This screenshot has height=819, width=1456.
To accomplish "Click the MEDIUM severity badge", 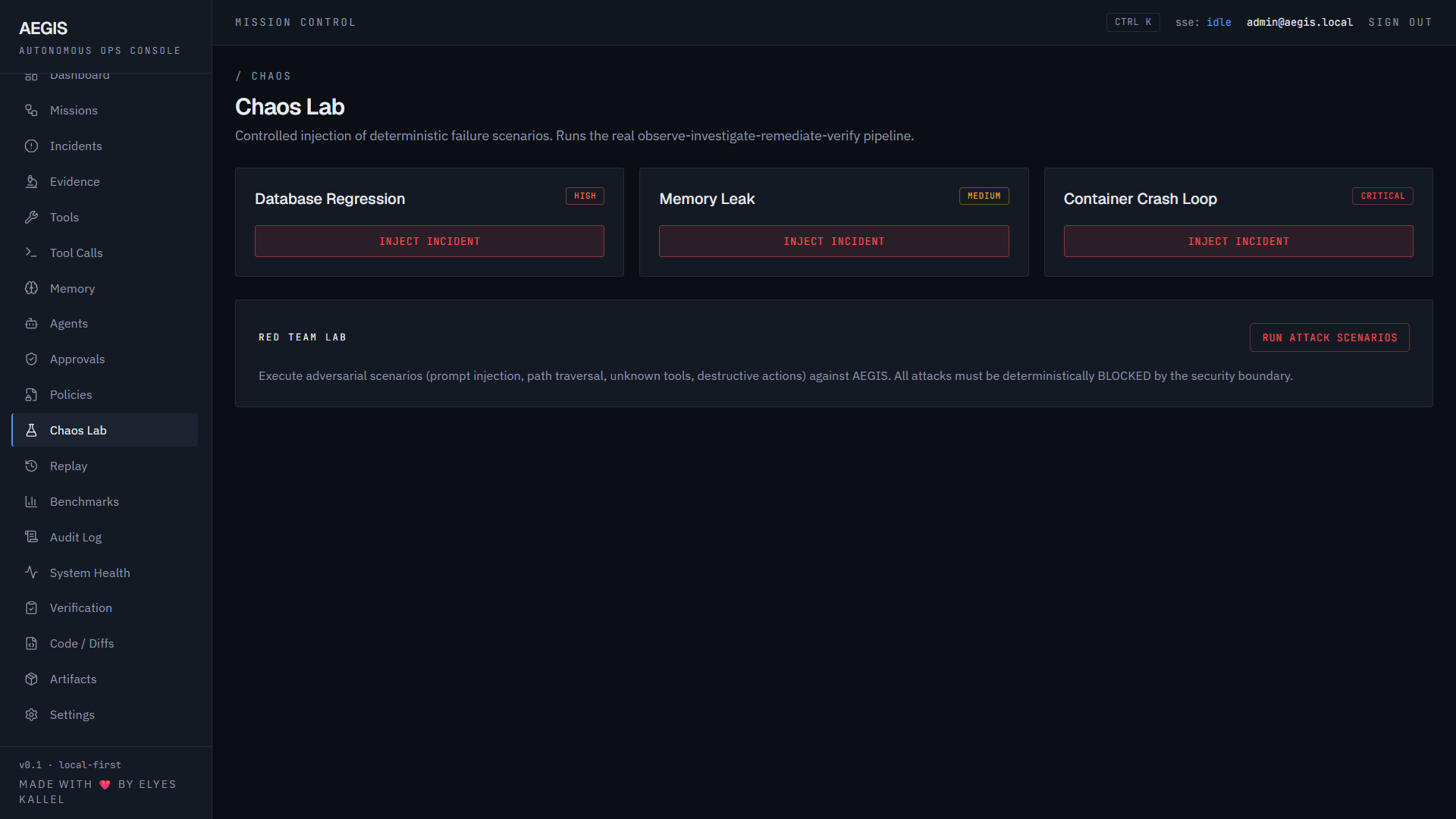I will coord(984,196).
